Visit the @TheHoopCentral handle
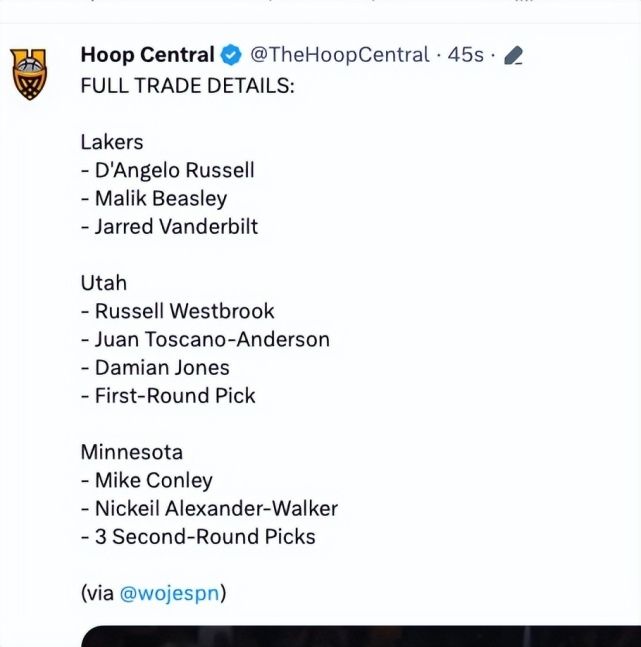This screenshot has width=641, height=647. 339,55
